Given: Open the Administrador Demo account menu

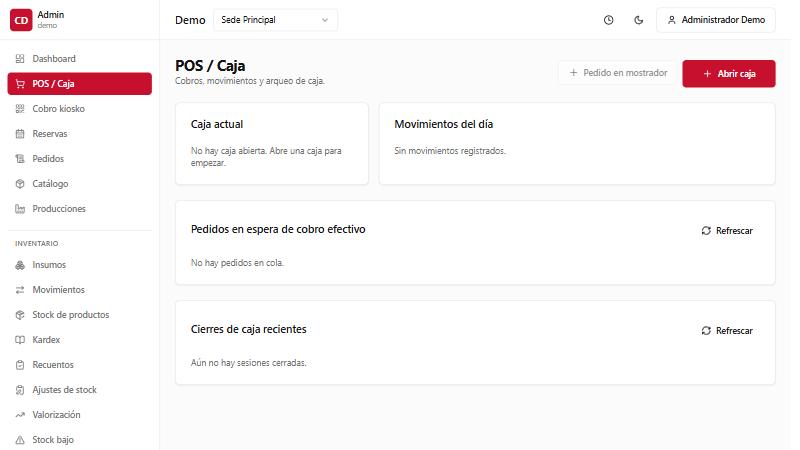Looking at the screenshot, I should (716, 20).
